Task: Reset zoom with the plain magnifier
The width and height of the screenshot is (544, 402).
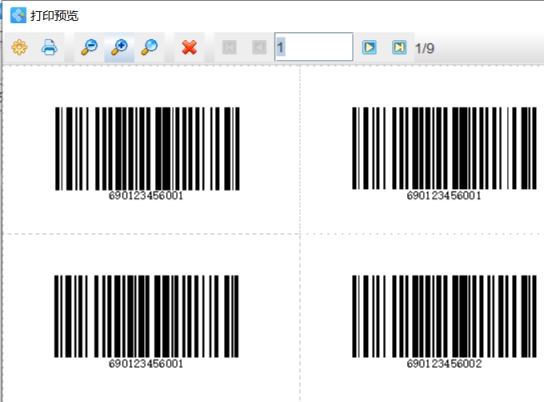Action: [x=149, y=48]
